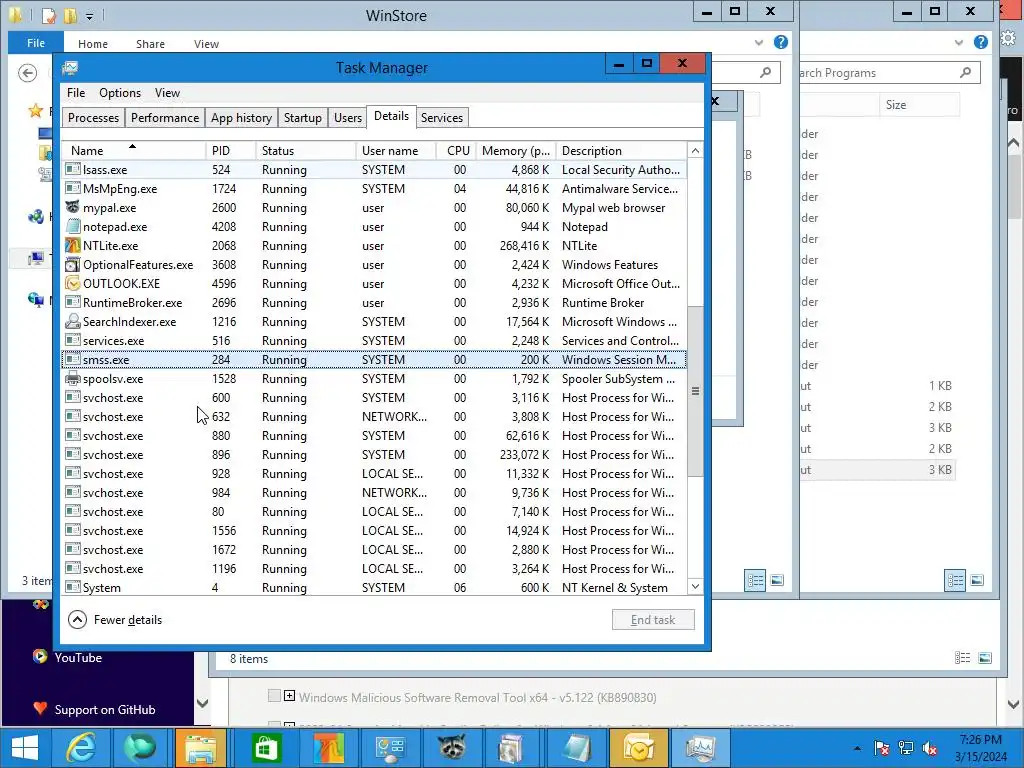This screenshot has width=1024, height=768.
Task: Select the MsMpEng.exe row
Action: [374, 189]
